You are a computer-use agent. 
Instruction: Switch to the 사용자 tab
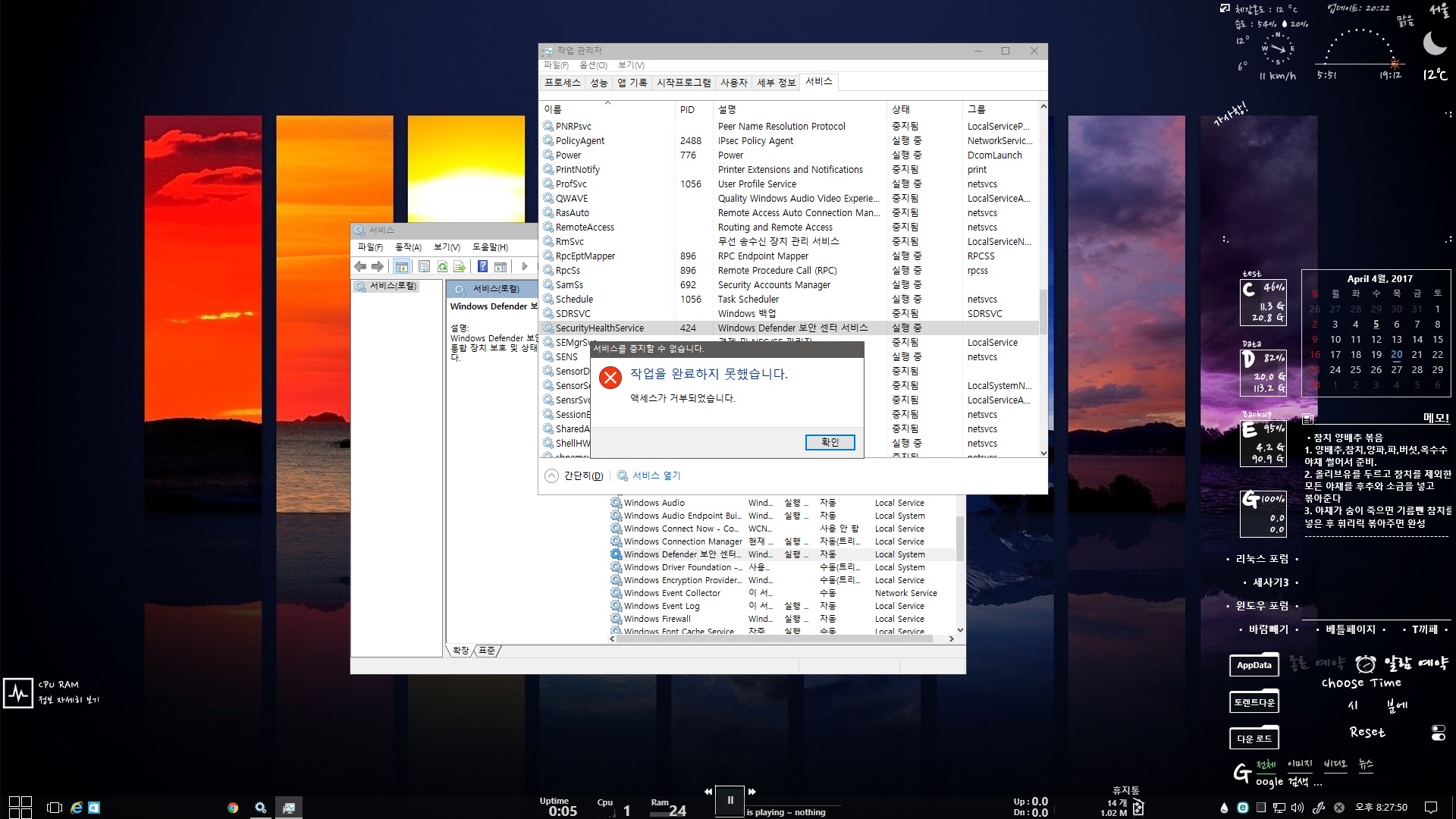click(x=733, y=83)
